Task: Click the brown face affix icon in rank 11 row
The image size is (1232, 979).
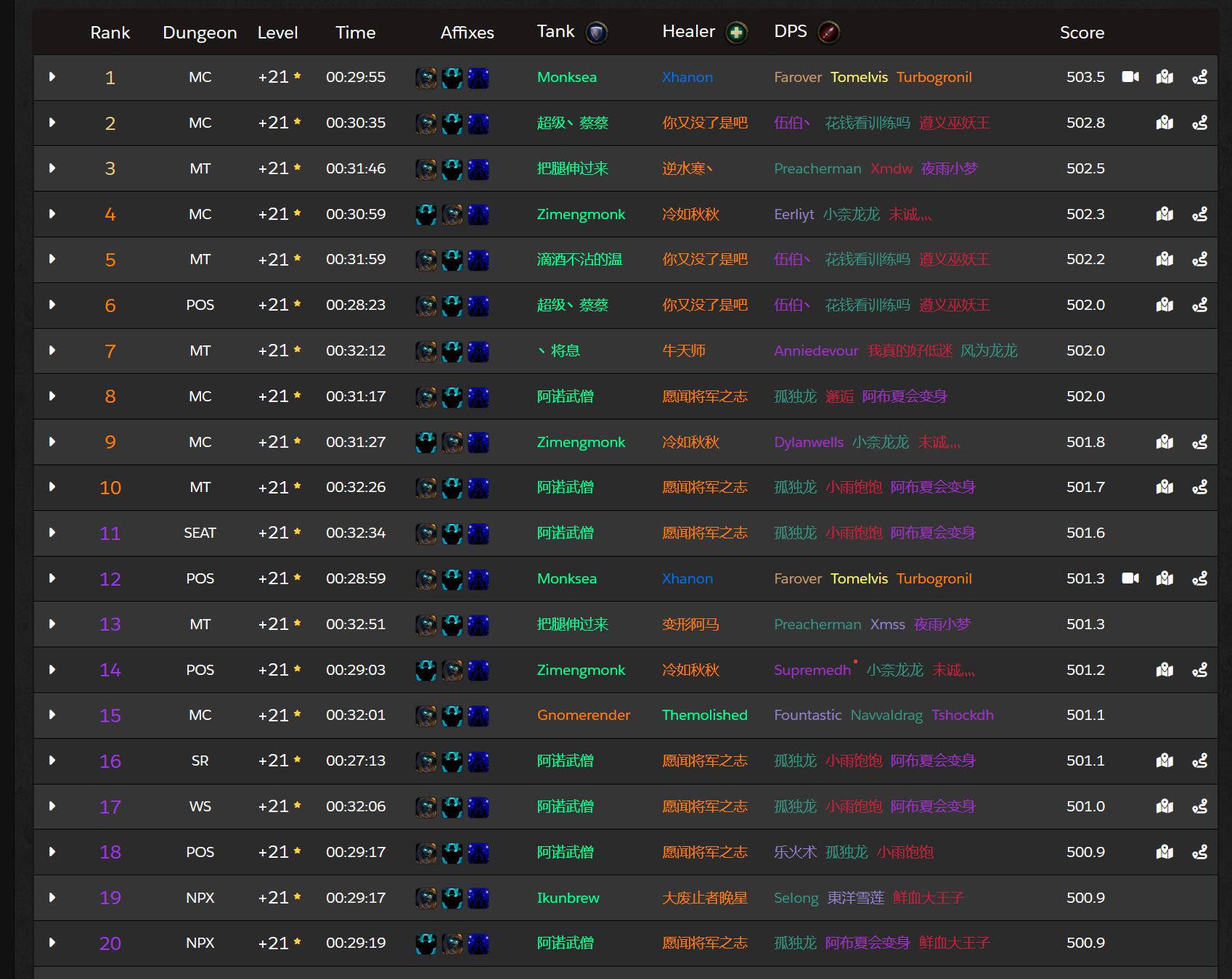Action: click(426, 533)
